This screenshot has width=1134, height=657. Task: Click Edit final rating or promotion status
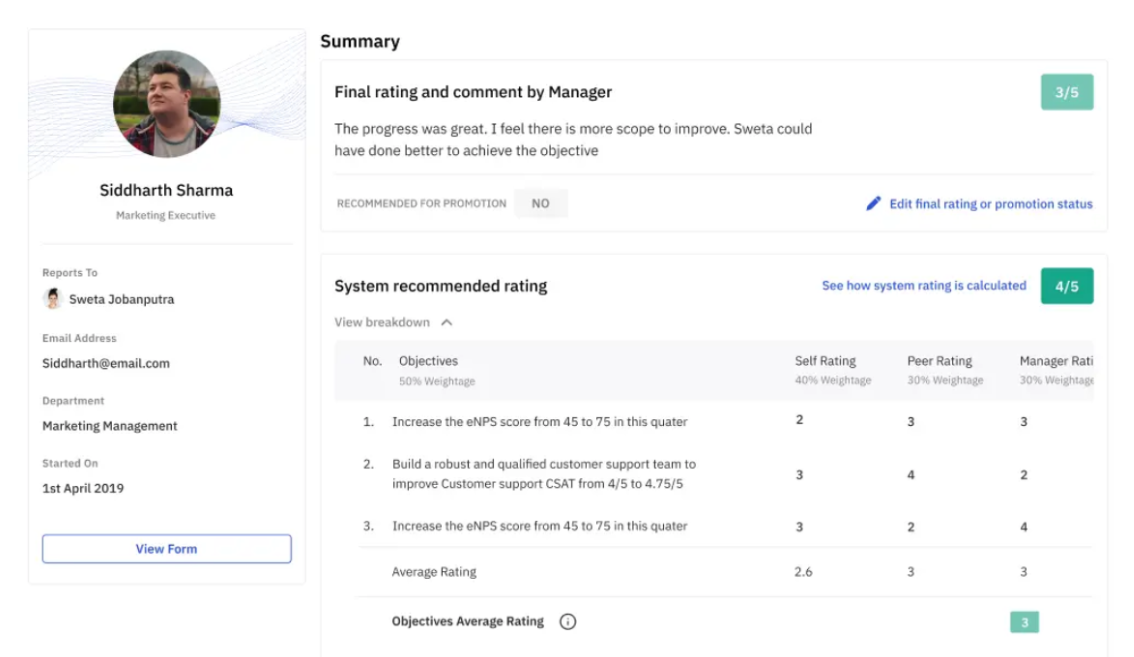(991, 204)
